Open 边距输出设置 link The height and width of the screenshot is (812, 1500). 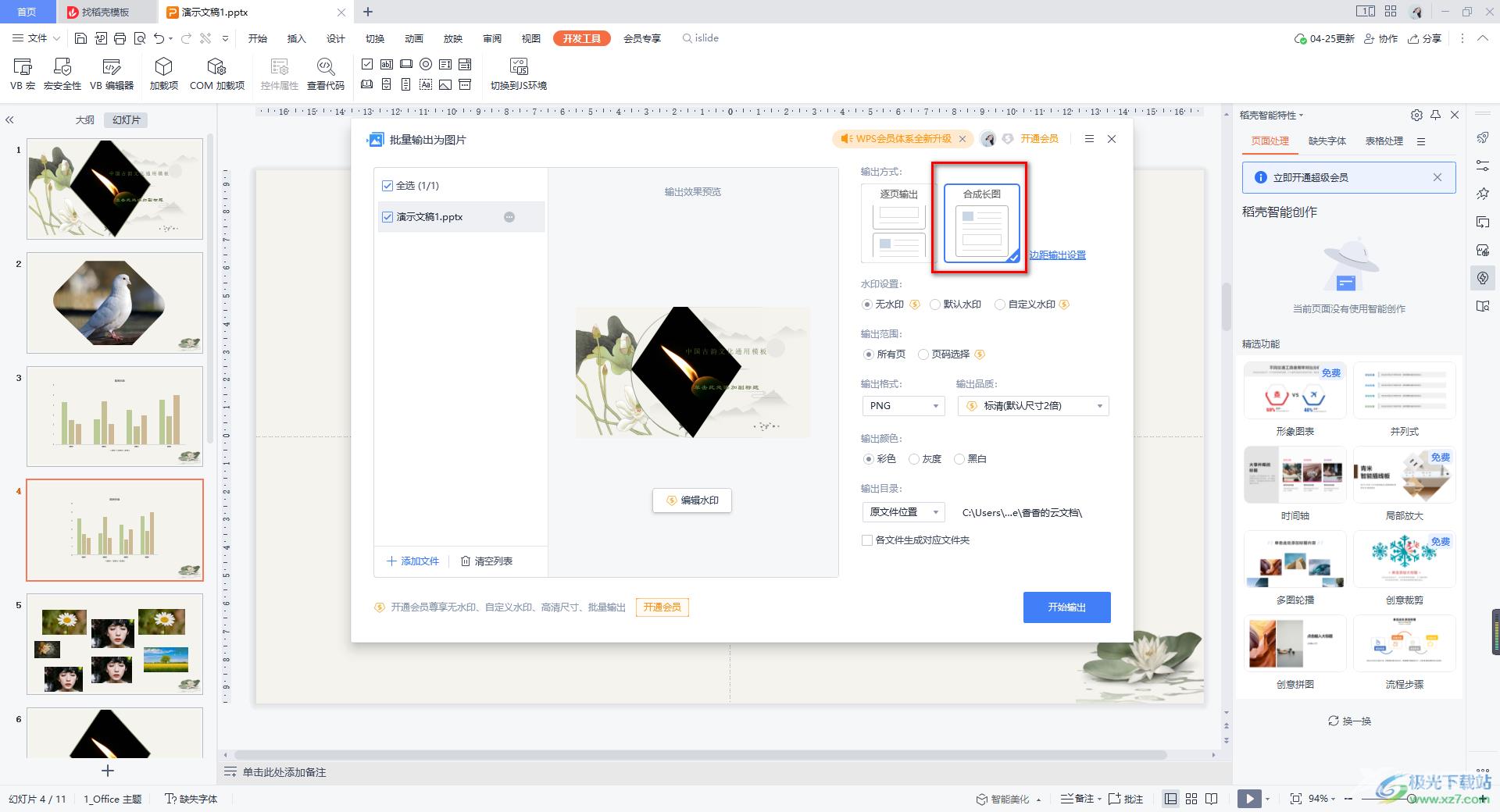(1057, 255)
